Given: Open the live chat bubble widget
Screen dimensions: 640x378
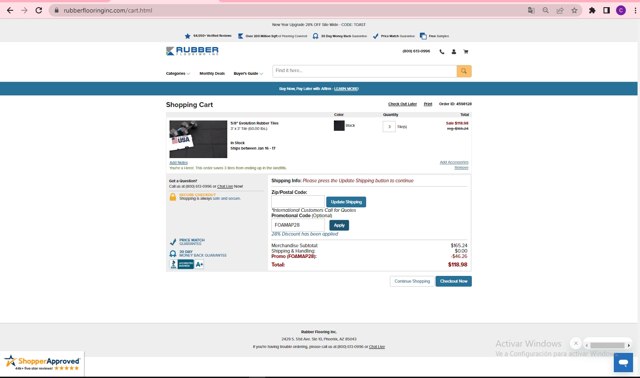Looking at the screenshot, I should (x=623, y=362).
